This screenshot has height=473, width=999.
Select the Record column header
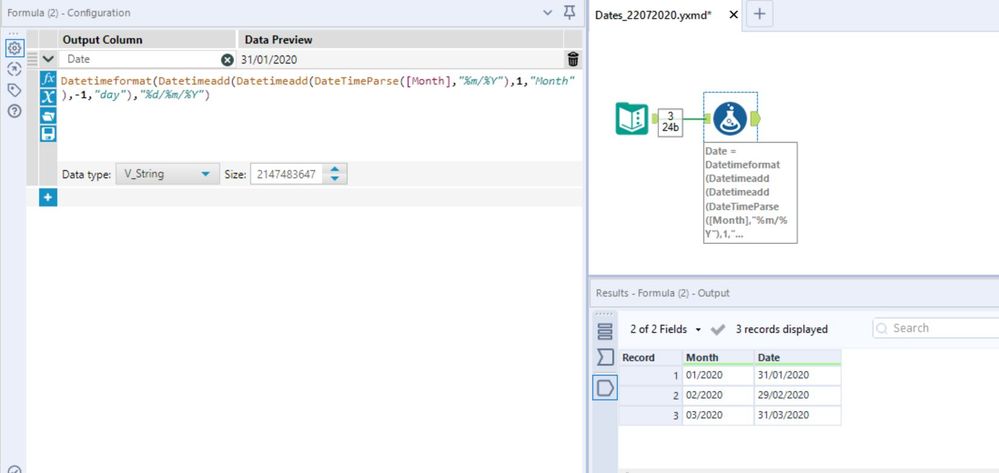tap(650, 358)
